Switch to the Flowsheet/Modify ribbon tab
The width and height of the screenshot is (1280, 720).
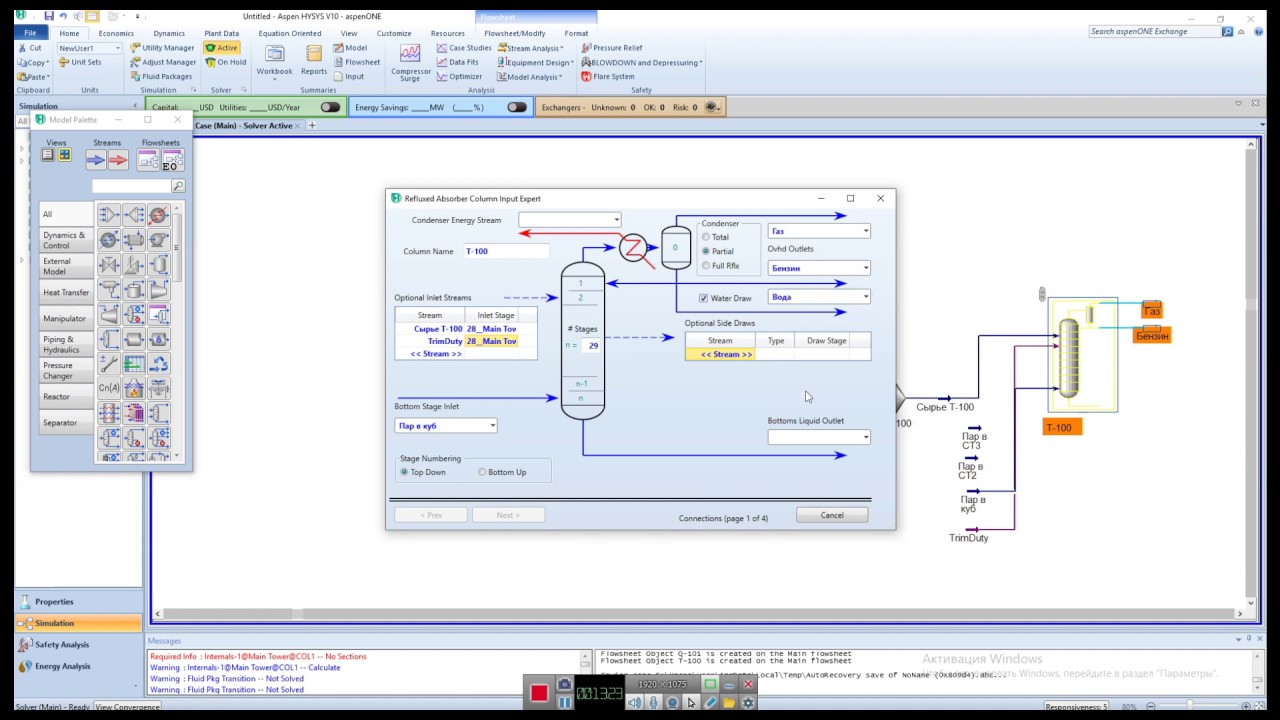coord(515,33)
